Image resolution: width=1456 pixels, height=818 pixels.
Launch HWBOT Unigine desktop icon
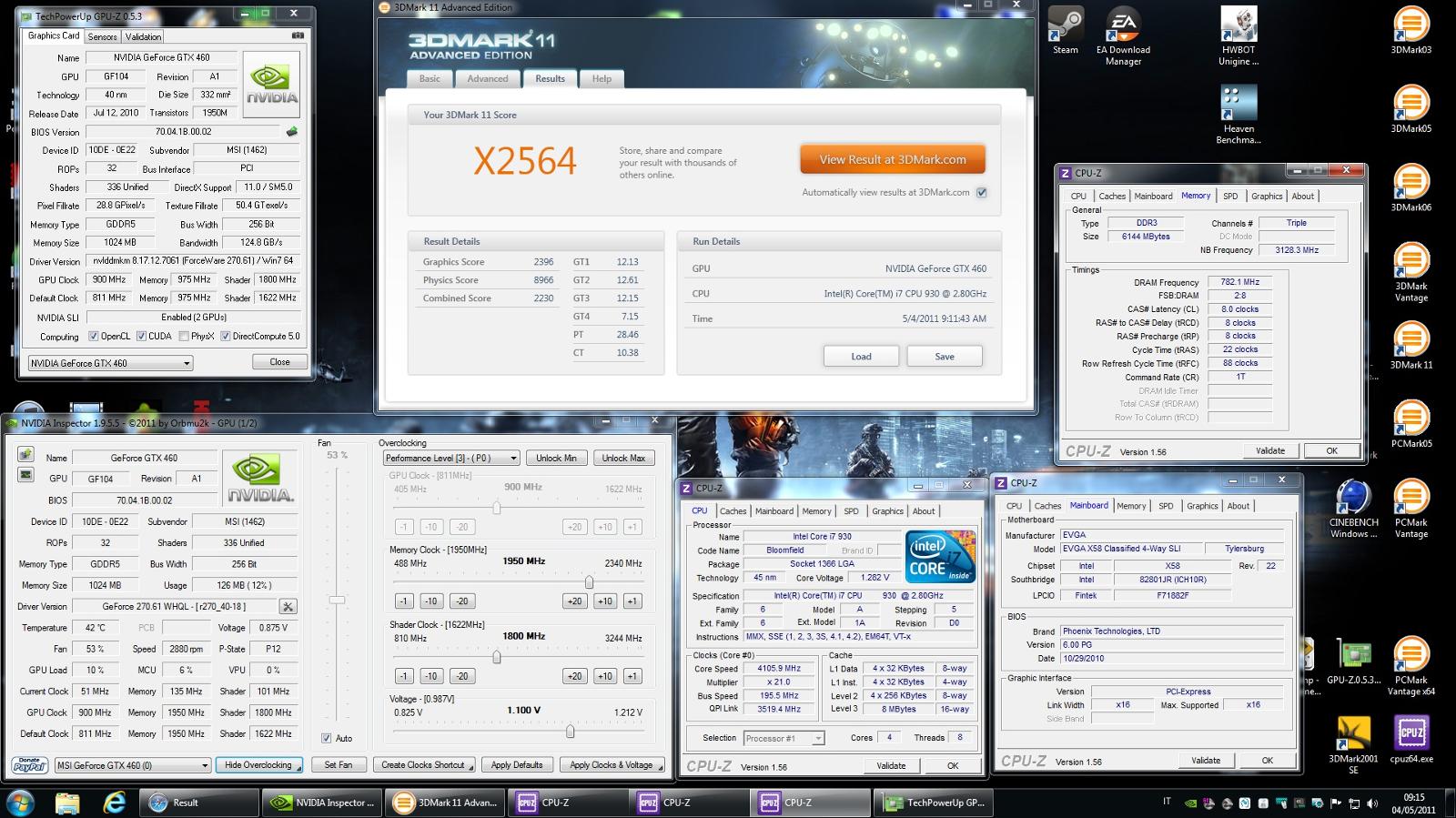[1239, 36]
